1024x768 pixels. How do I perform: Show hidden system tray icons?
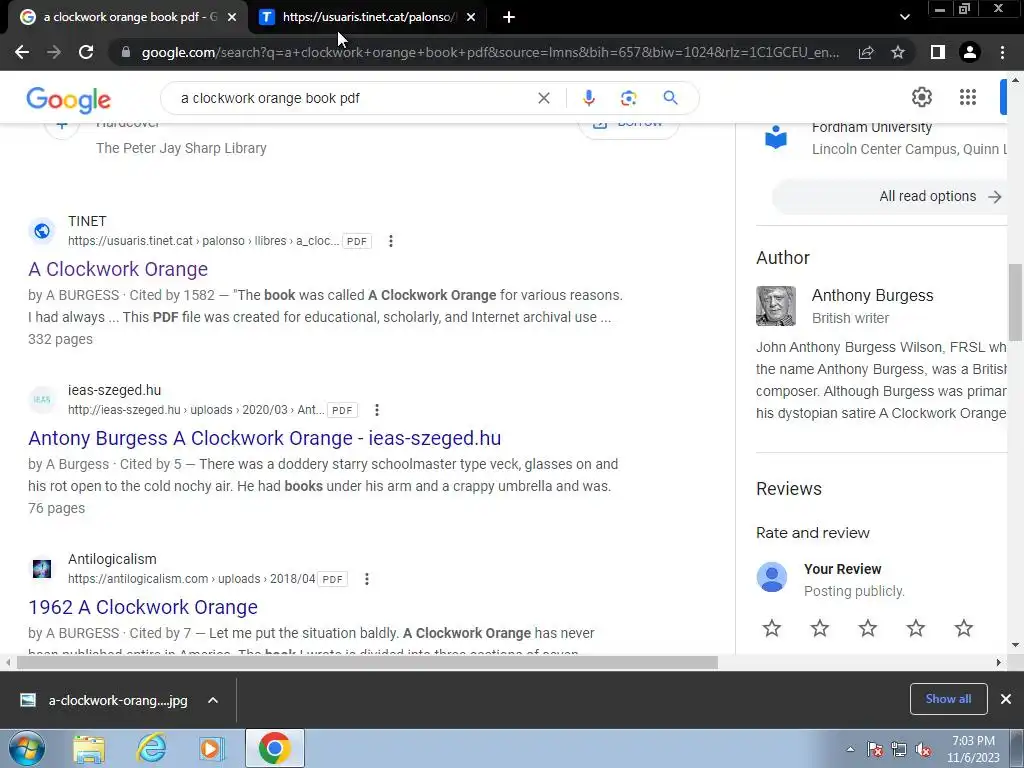pos(850,750)
